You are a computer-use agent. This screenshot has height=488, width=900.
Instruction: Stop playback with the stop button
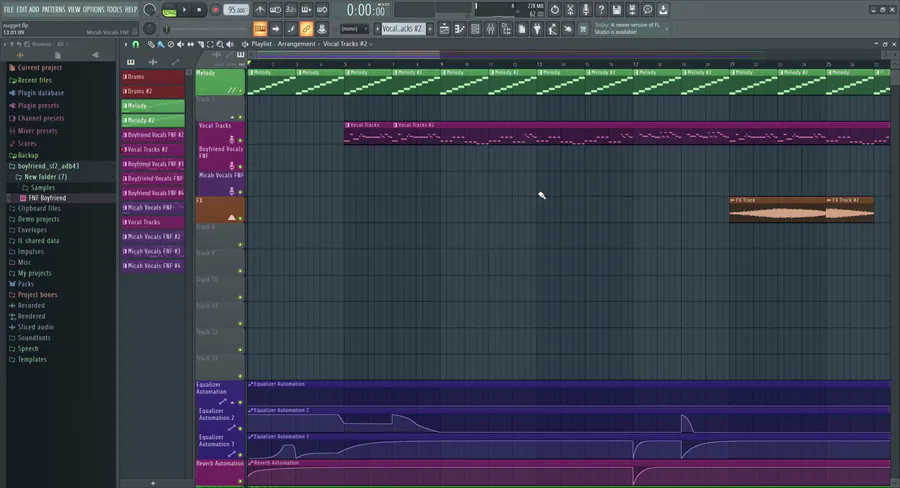[x=199, y=10]
